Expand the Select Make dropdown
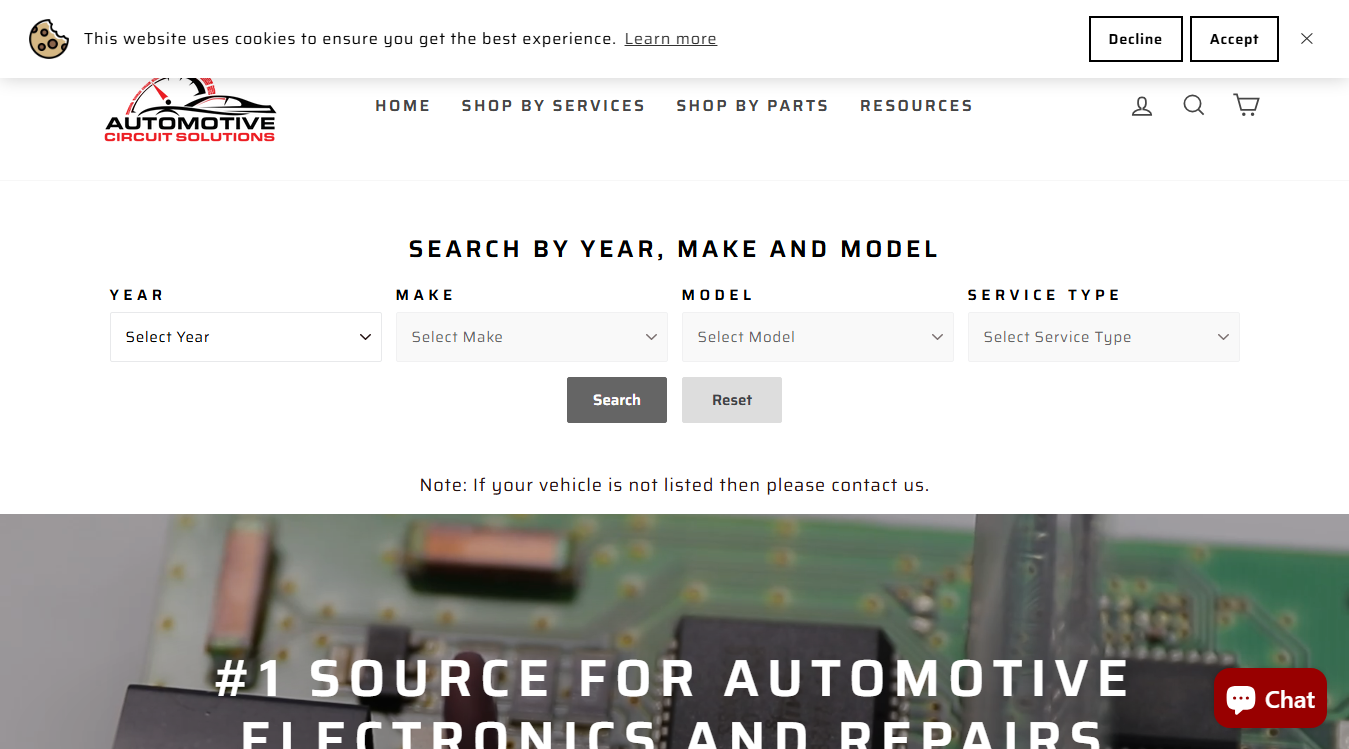The width and height of the screenshot is (1349, 749). tap(532, 337)
